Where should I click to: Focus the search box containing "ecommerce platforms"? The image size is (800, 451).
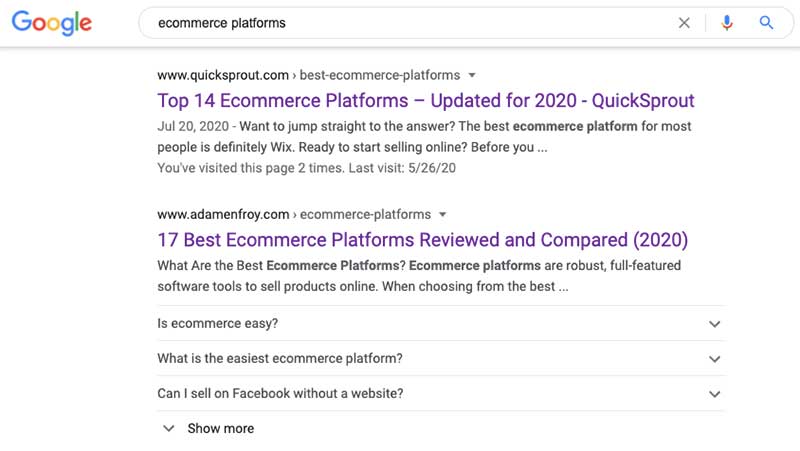[x=400, y=23]
